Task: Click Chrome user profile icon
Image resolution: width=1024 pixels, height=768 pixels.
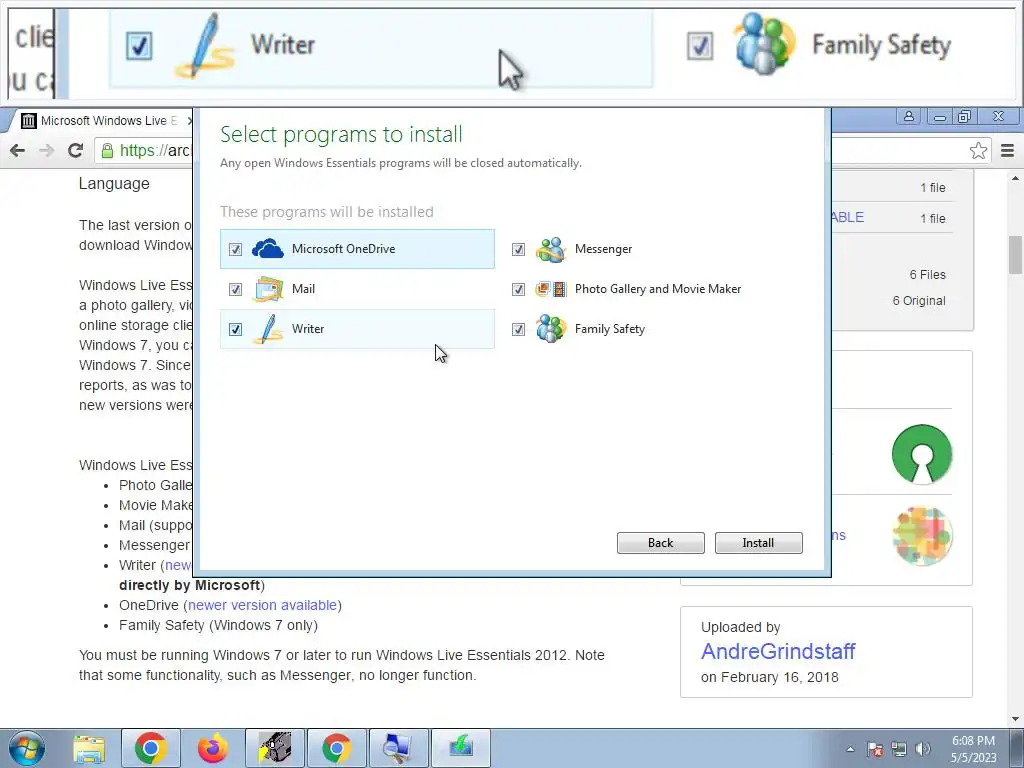Action: (908, 117)
